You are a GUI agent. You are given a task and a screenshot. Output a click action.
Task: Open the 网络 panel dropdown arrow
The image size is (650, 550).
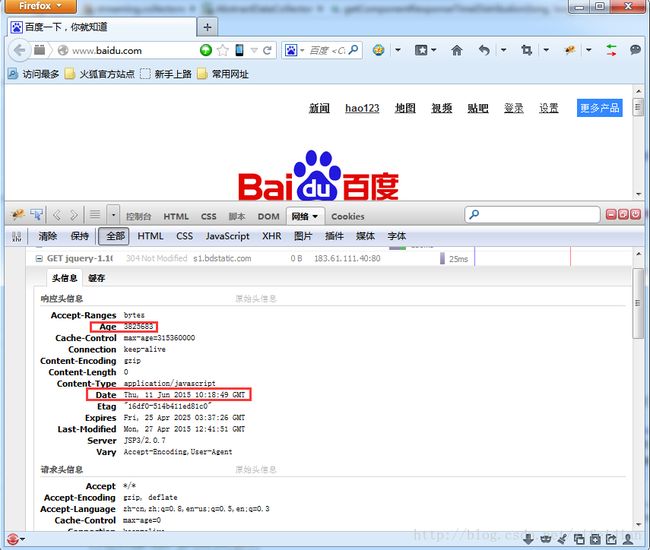coord(315,217)
